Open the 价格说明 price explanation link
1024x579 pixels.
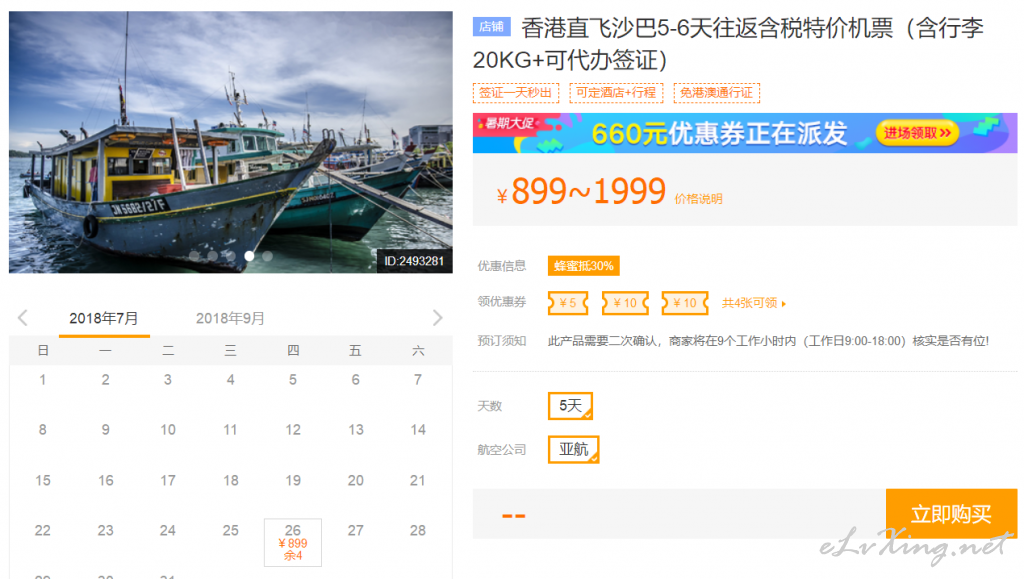click(x=698, y=199)
